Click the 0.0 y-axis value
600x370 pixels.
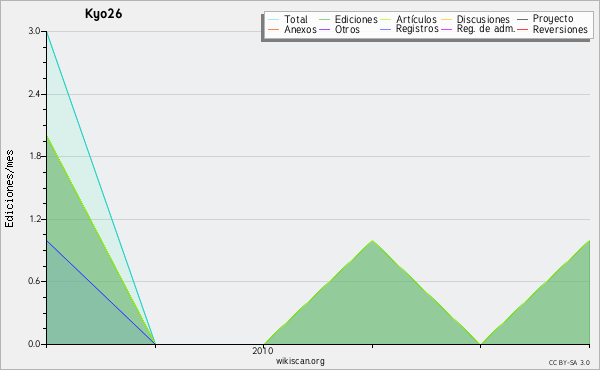[x=34, y=344]
